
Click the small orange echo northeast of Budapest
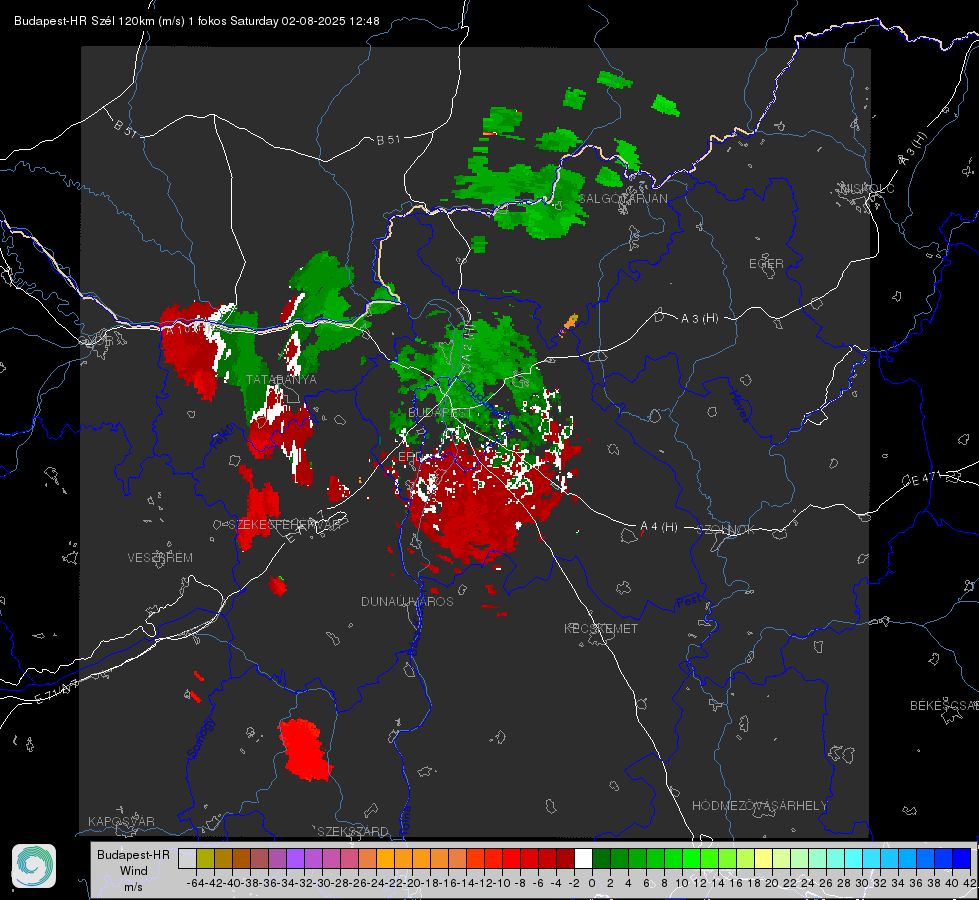click(x=568, y=325)
